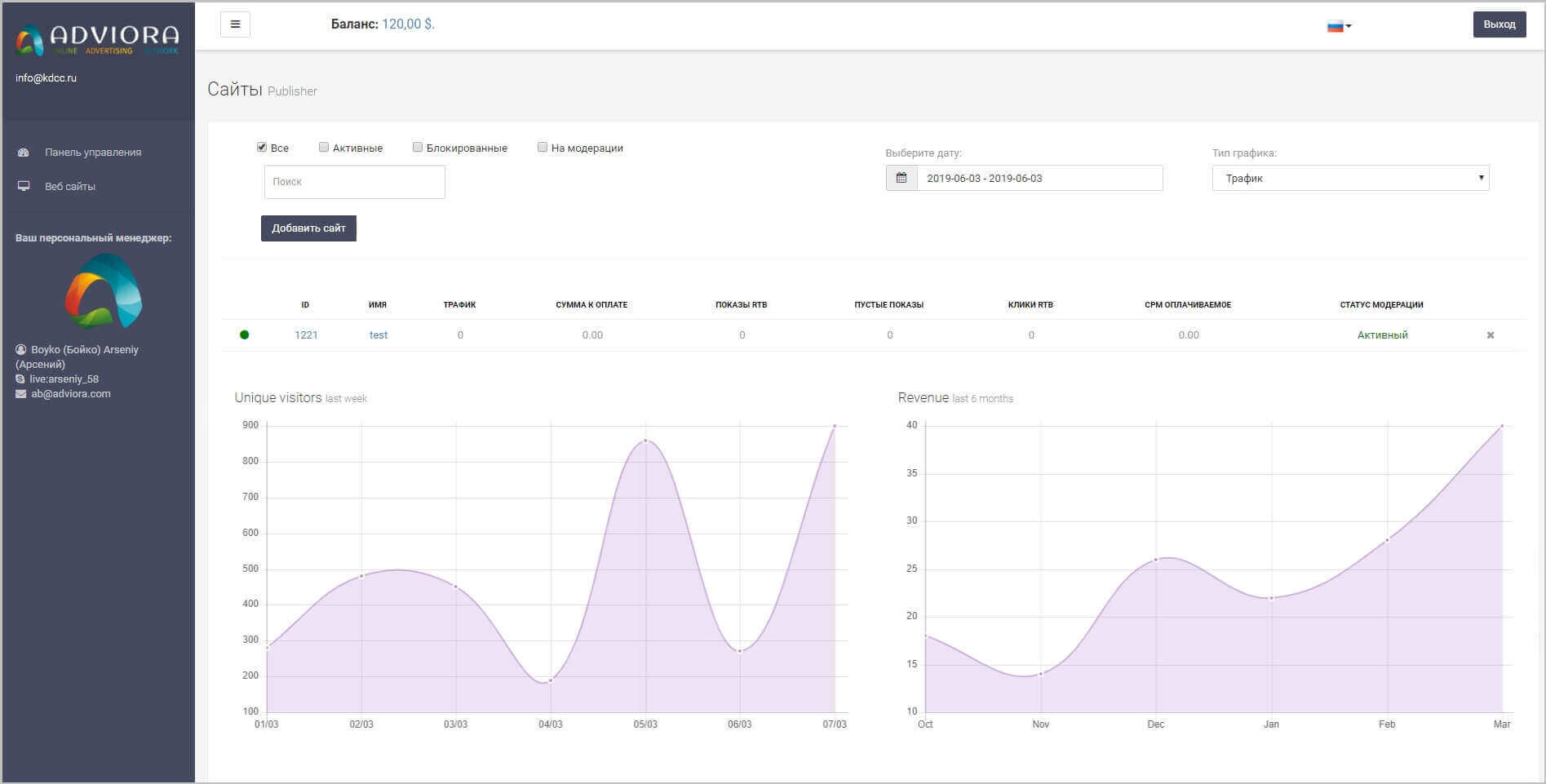
Task: Expand the Тип графика Трафик dropdown
Action: point(1350,178)
